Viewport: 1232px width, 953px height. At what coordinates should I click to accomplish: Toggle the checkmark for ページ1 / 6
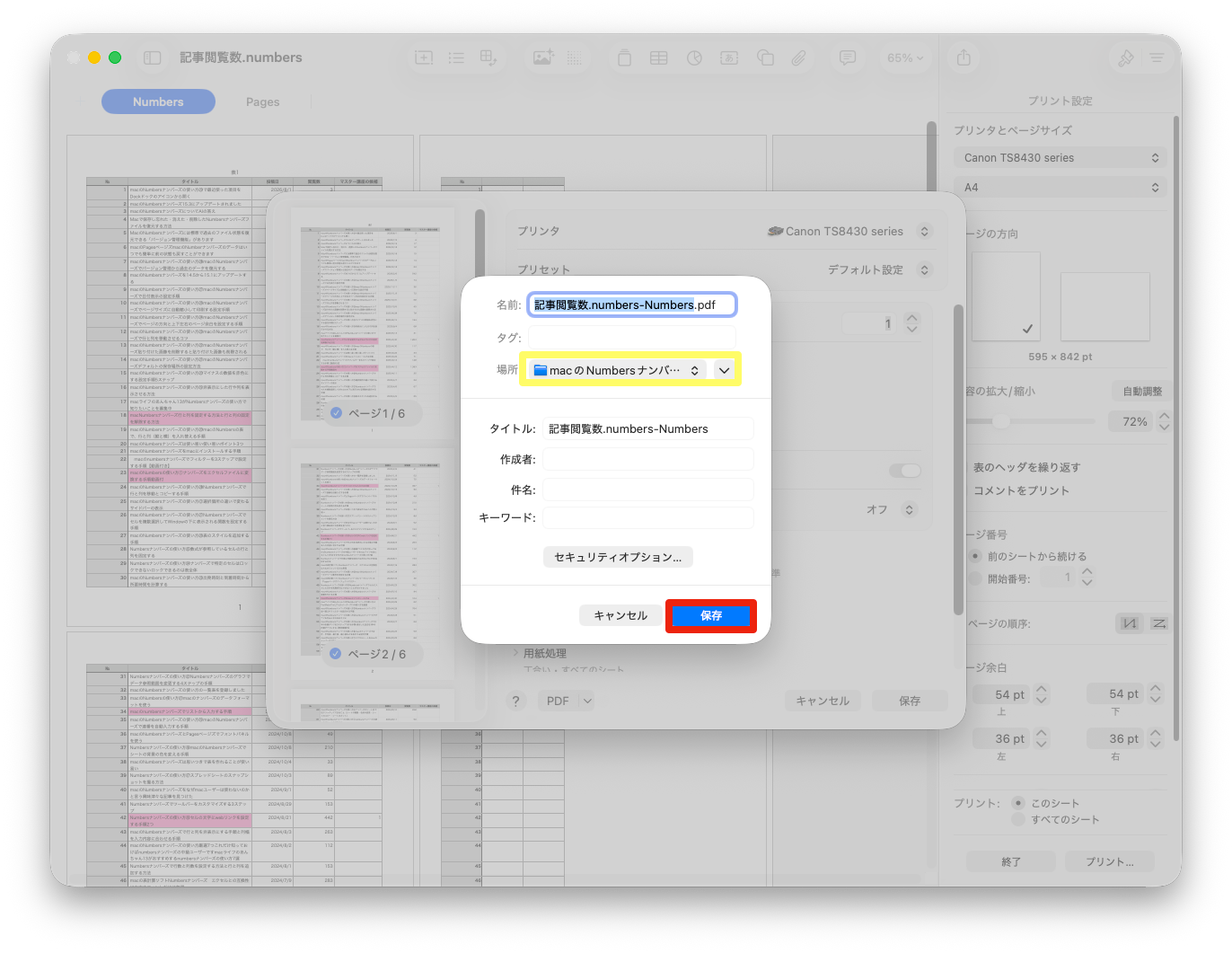[336, 413]
